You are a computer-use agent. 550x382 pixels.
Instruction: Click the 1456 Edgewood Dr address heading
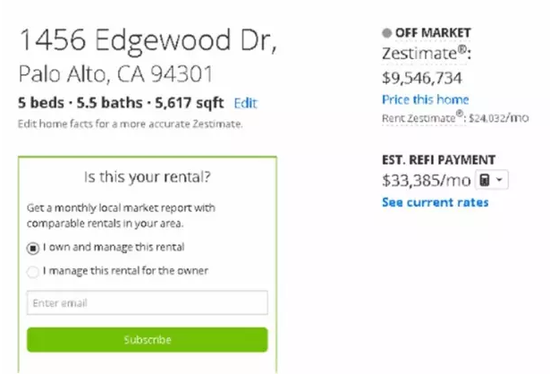click(x=148, y=40)
